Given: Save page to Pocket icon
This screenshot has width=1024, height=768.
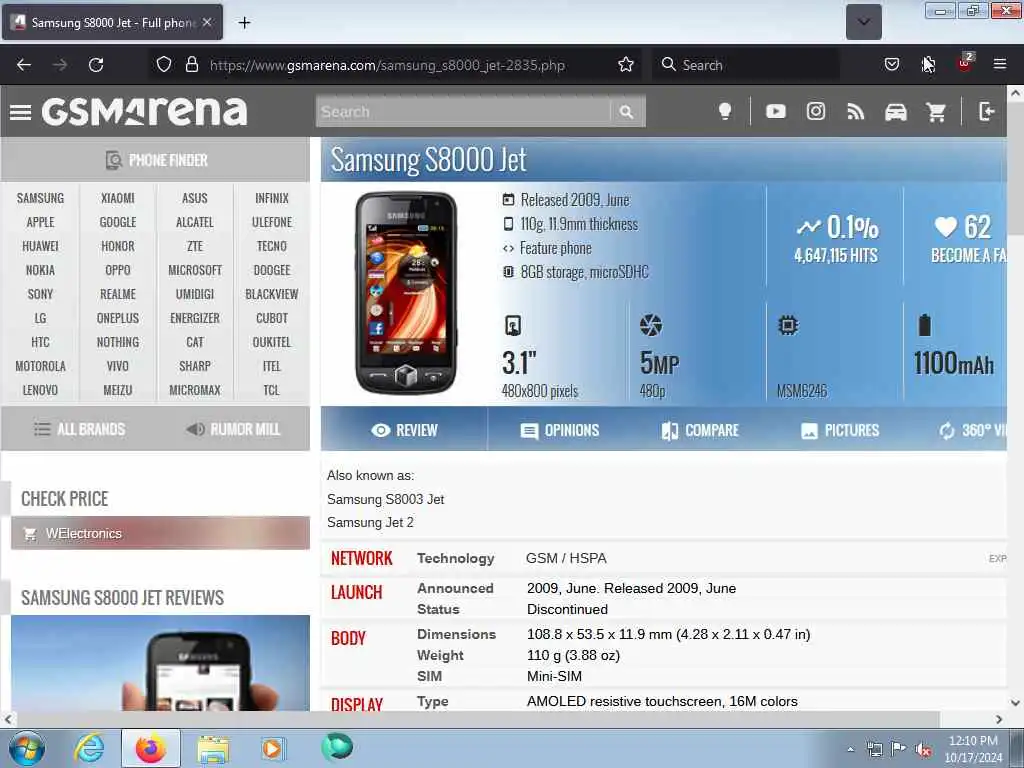Looking at the screenshot, I should coord(891,65).
